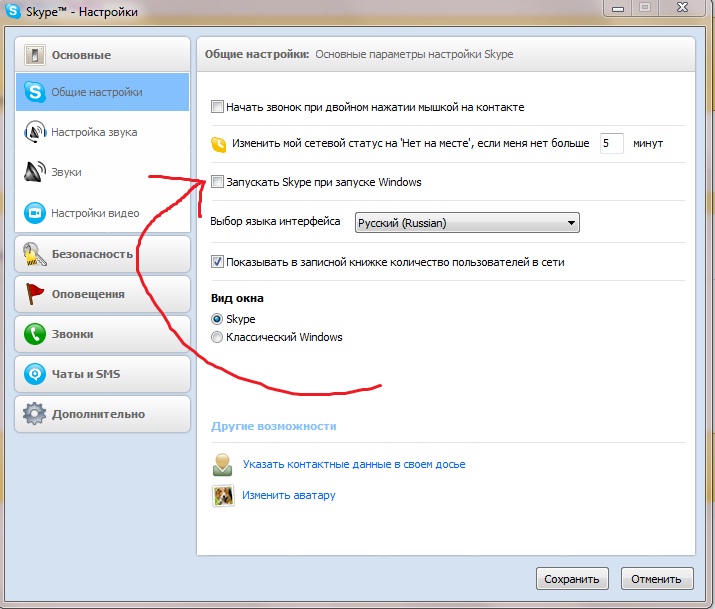Click the person icon beside contact details link
This screenshot has height=609, width=715.
coord(223,464)
